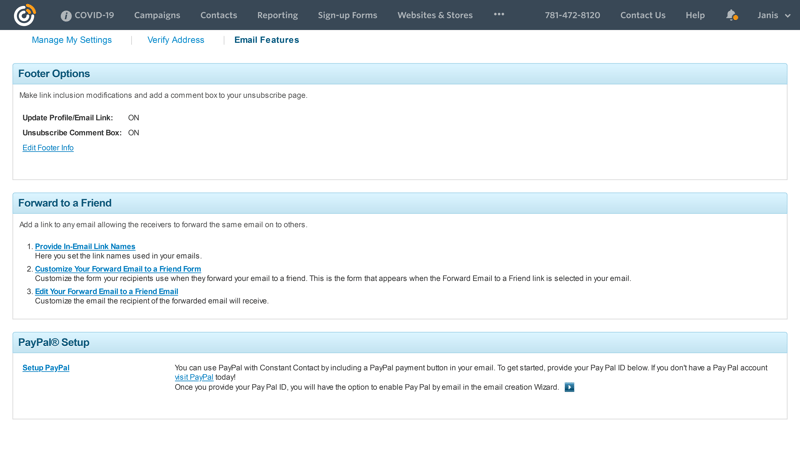
Task: Open the notifications bell
Action: pyautogui.click(x=731, y=15)
